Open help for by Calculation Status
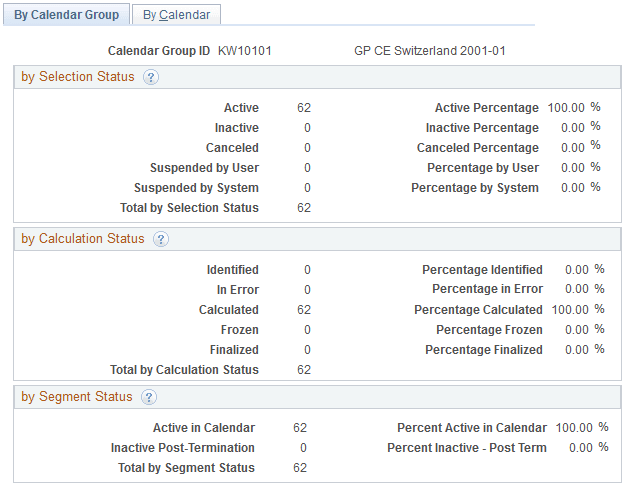The image size is (625, 486). [x=161, y=240]
